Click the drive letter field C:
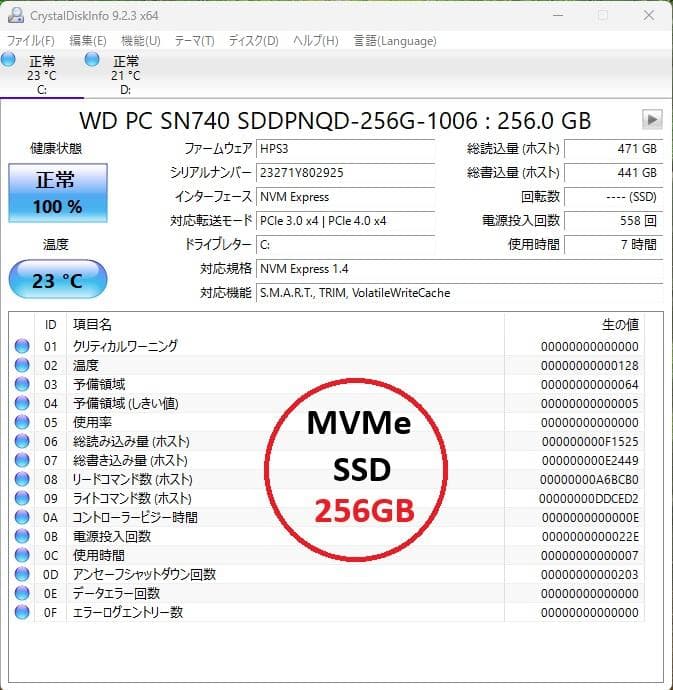The width and height of the screenshot is (673, 690). click(x=346, y=245)
